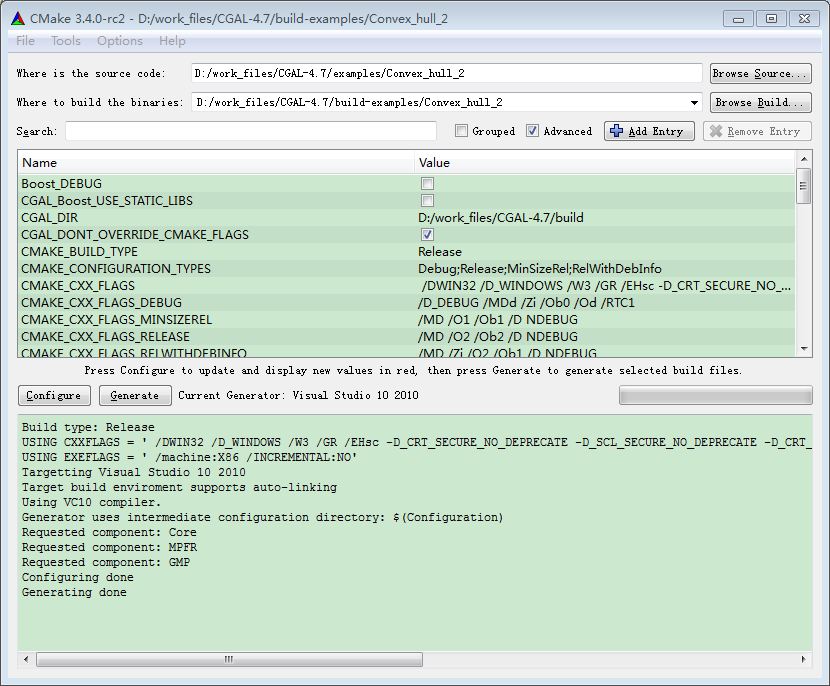Toggle the Grouped checkbox
This screenshot has width=830, height=686.
[461, 131]
